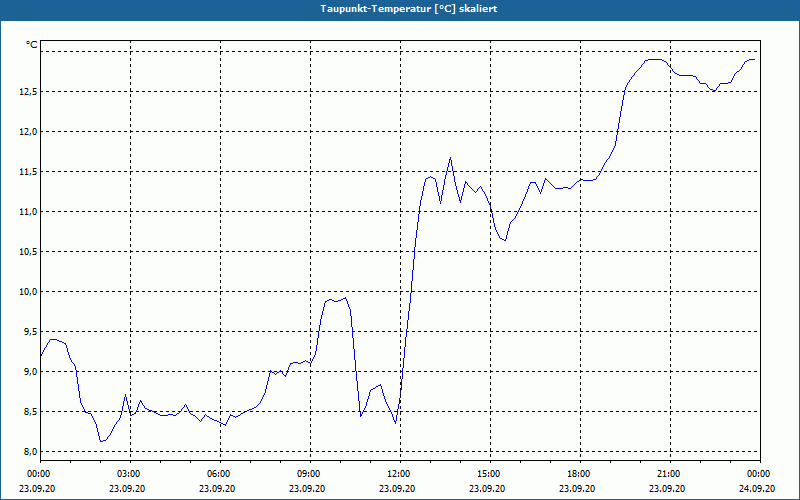The width and height of the screenshot is (800, 500).
Task: Click the 06:00 time label
Action: click(x=220, y=474)
